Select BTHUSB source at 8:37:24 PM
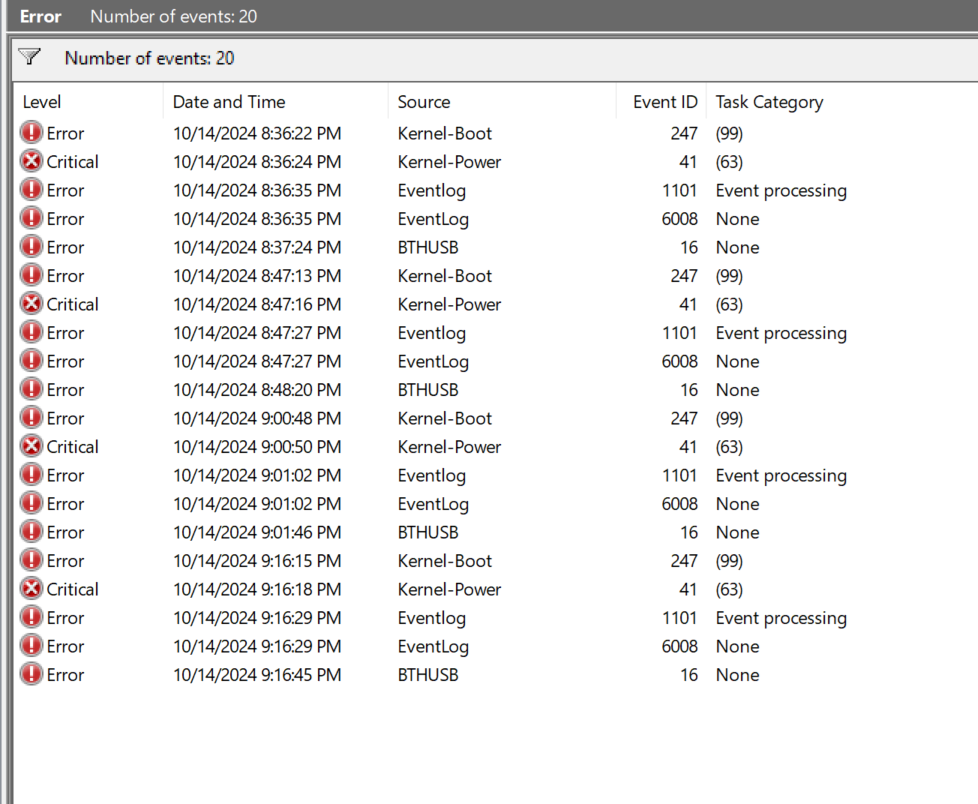Image resolution: width=978 pixels, height=804 pixels. pos(428,248)
